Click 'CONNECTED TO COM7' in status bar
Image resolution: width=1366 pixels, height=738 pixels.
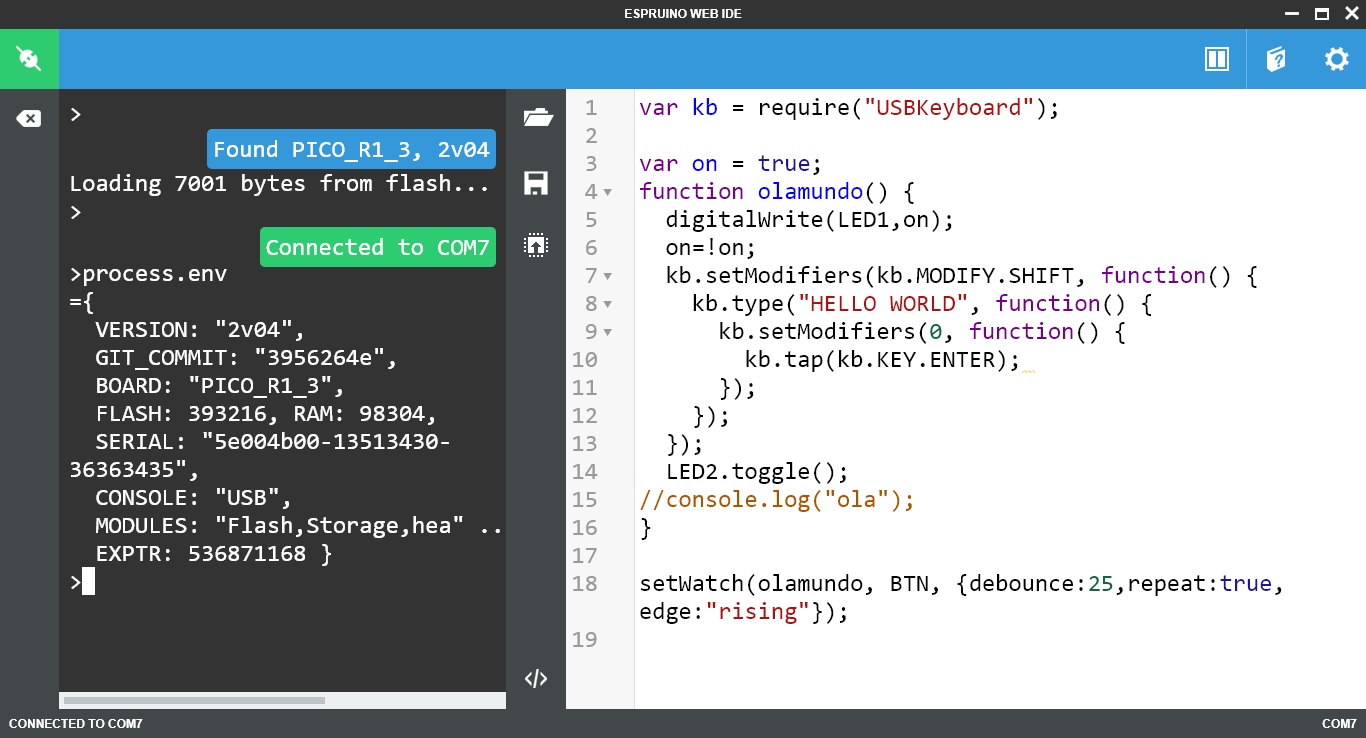coord(76,723)
